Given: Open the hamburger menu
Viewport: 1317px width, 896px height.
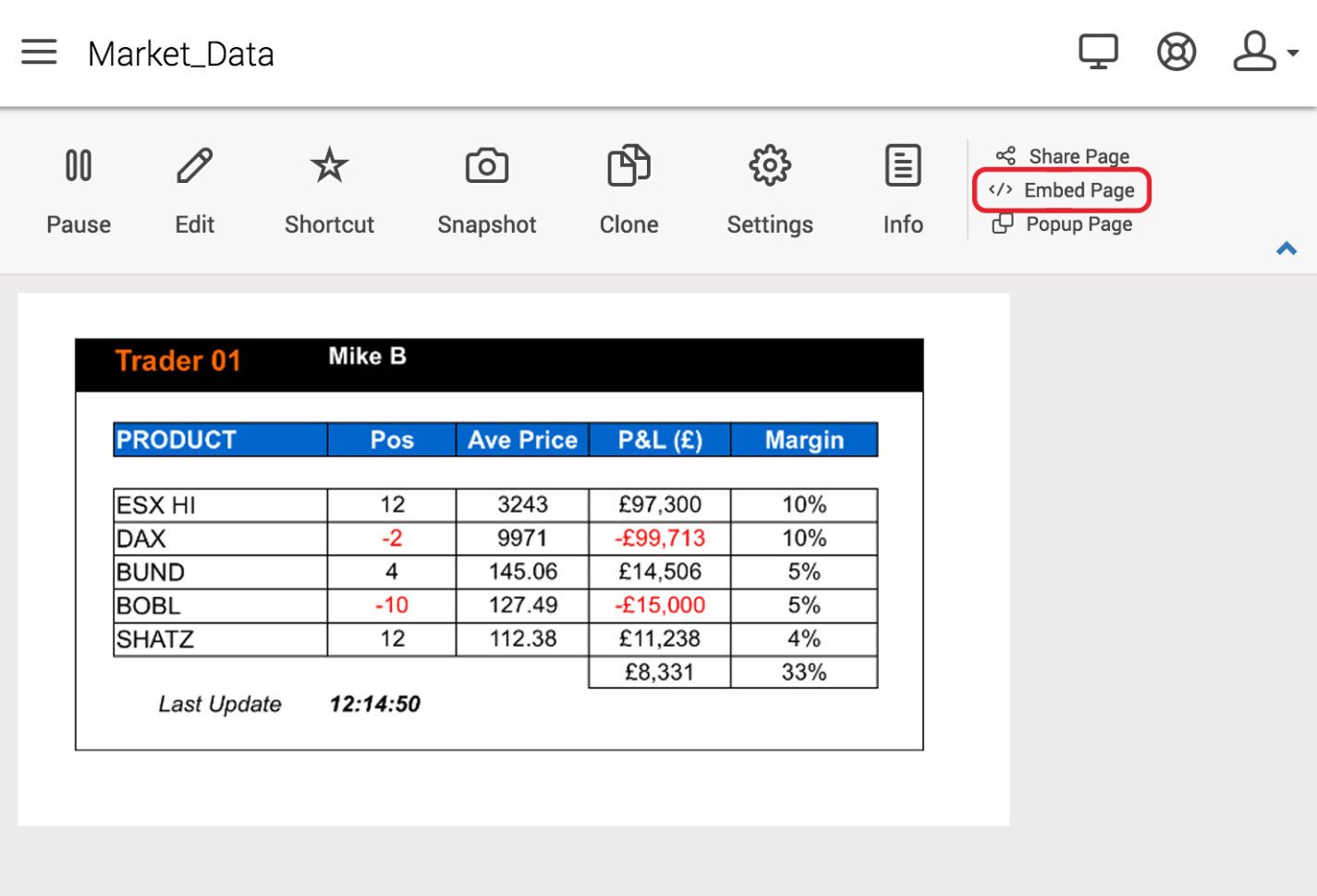Looking at the screenshot, I should (39, 52).
